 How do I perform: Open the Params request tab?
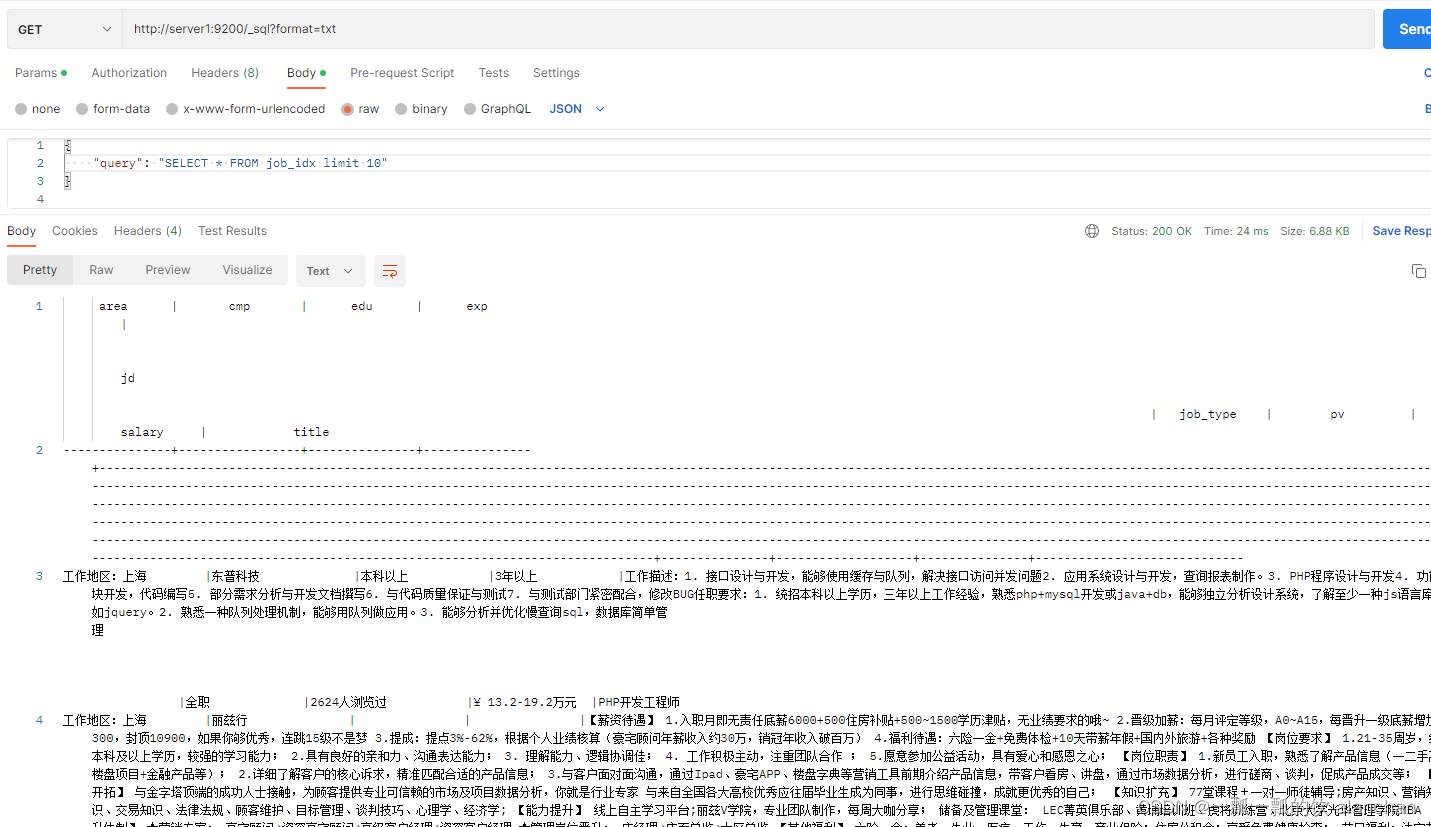pos(41,73)
